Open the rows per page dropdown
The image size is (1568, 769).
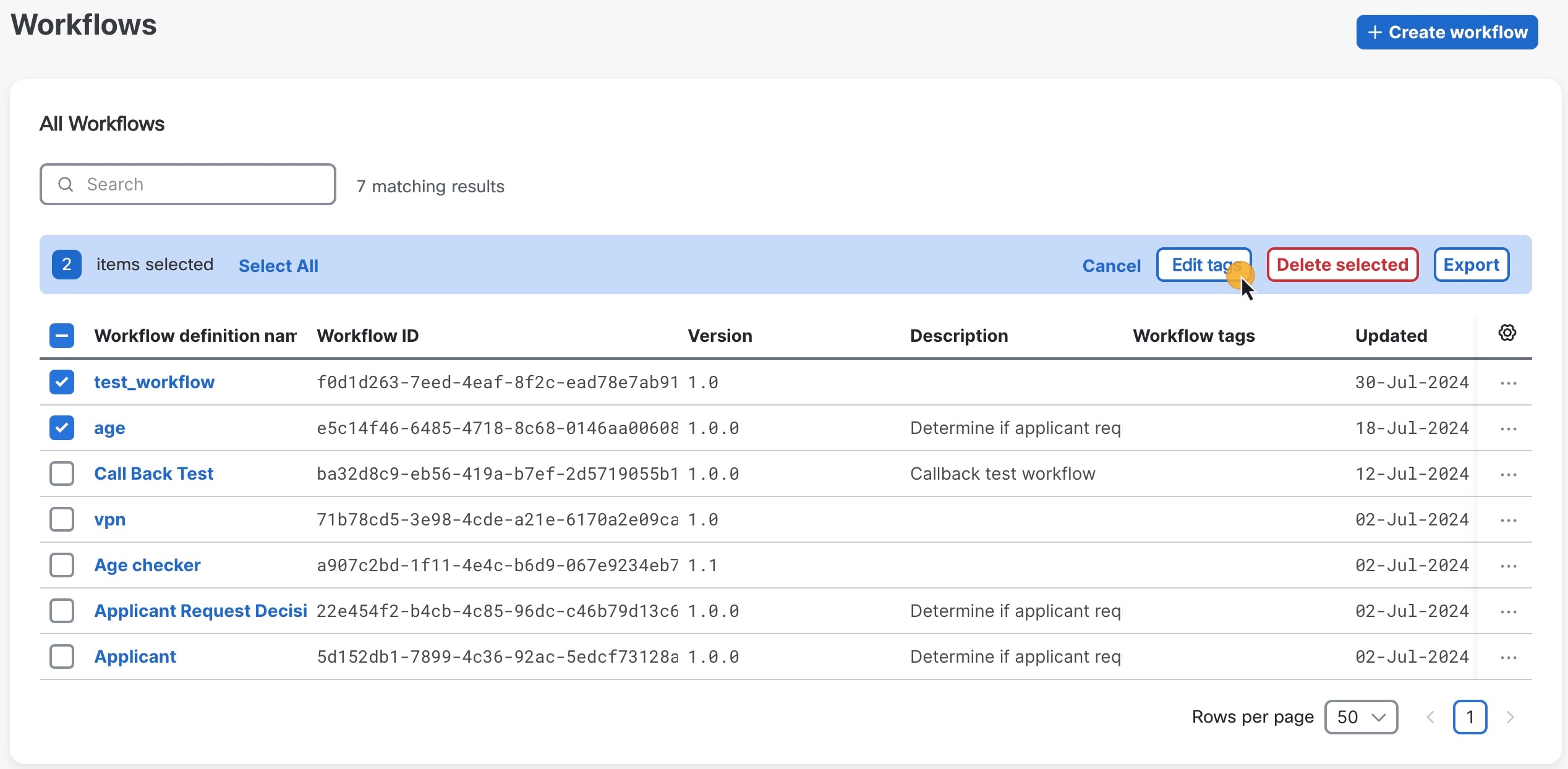point(1361,717)
